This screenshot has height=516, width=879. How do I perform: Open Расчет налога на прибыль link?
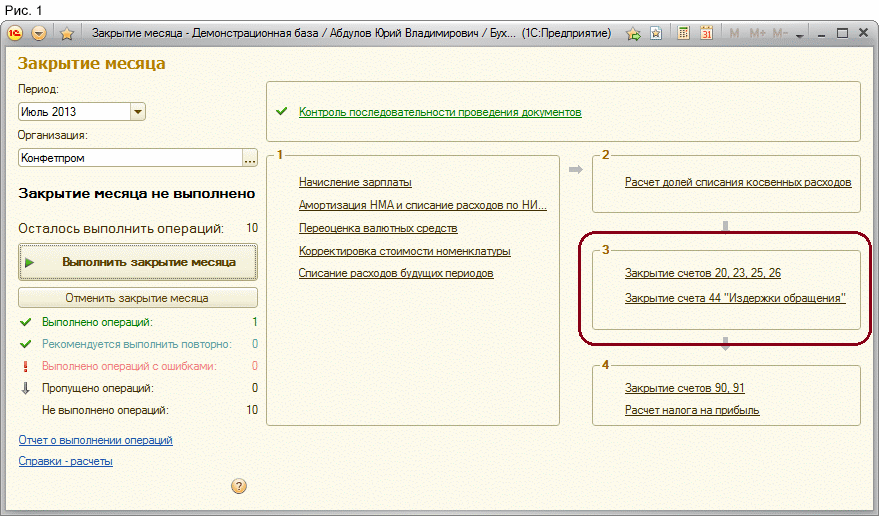[692, 411]
